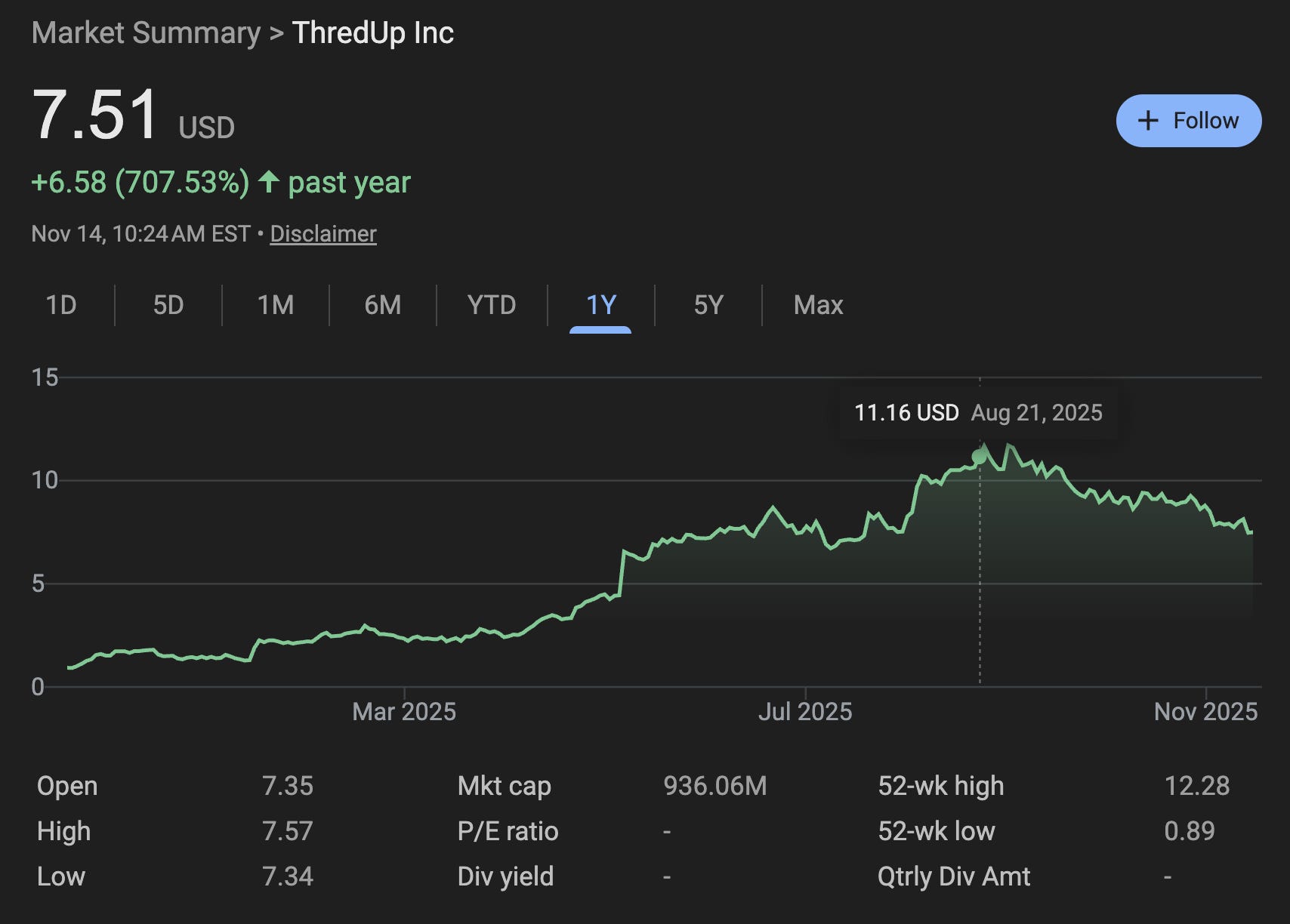Click the Qtrly Div Amt label

[954, 876]
